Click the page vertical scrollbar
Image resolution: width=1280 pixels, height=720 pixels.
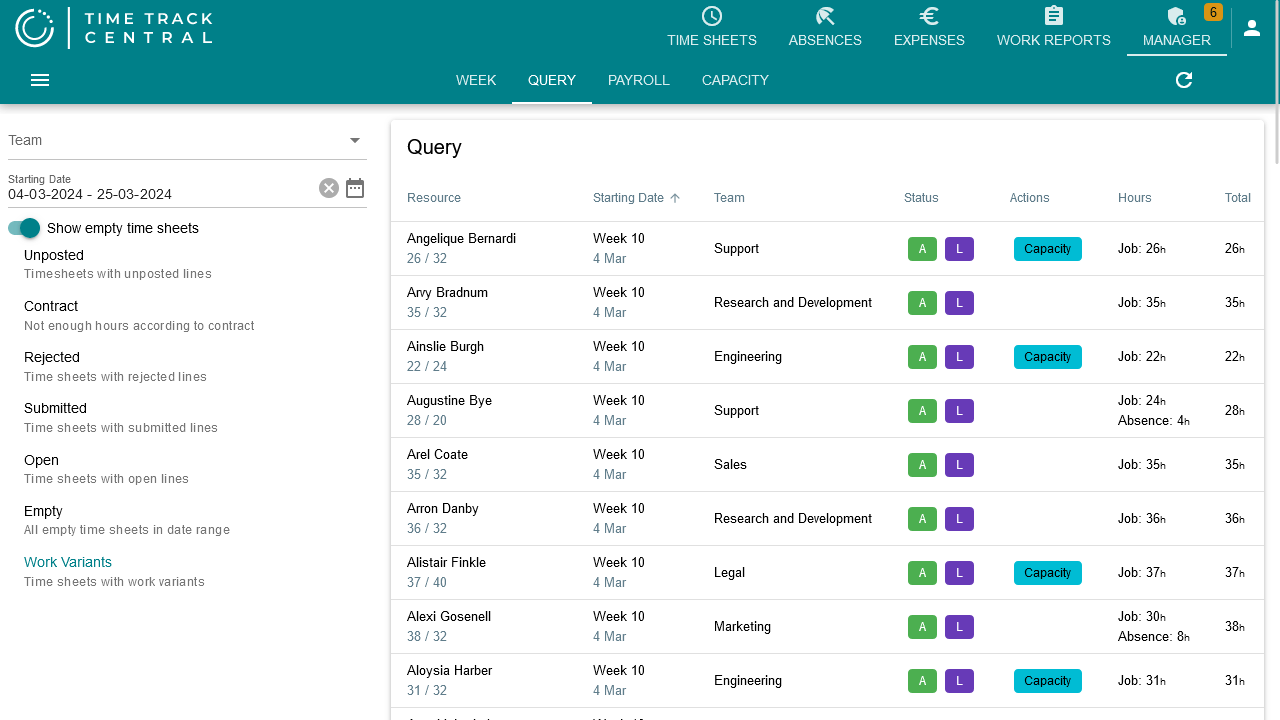point(1277,82)
